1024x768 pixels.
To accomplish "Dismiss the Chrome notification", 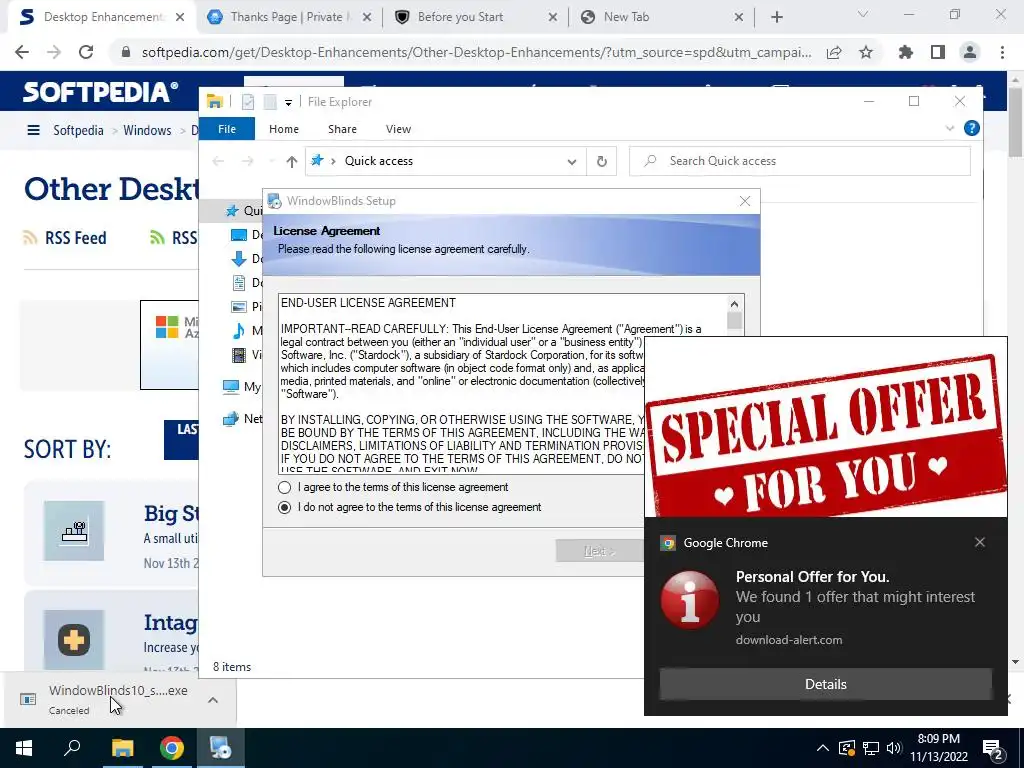I will (980, 542).
